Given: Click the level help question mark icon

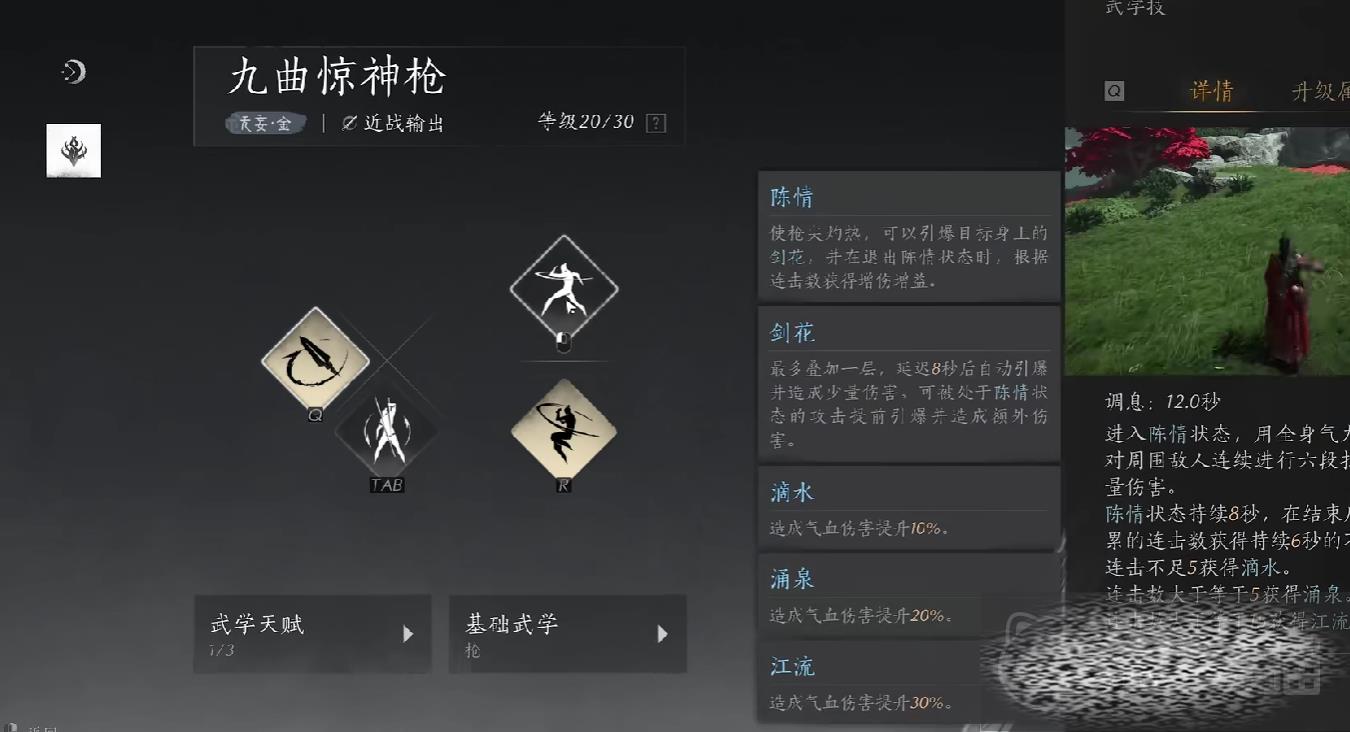Looking at the screenshot, I should (x=656, y=123).
